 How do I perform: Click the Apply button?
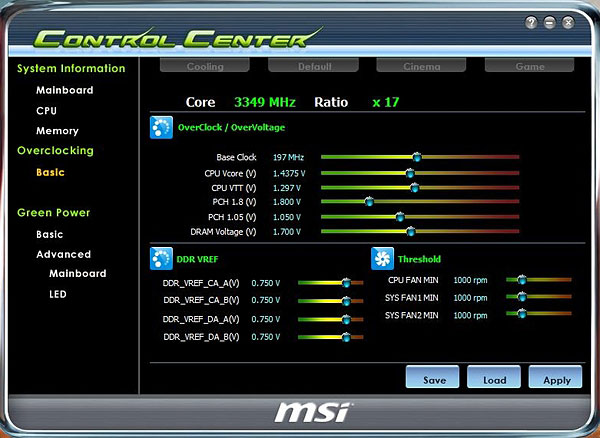[x=555, y=377]
